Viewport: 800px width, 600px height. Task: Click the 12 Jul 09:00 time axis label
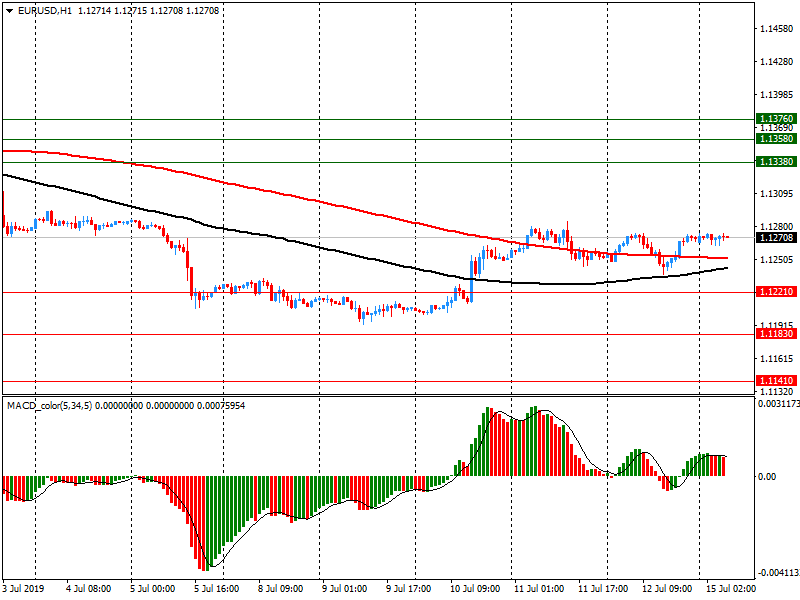pyautogui.click(x=667, y=588)
